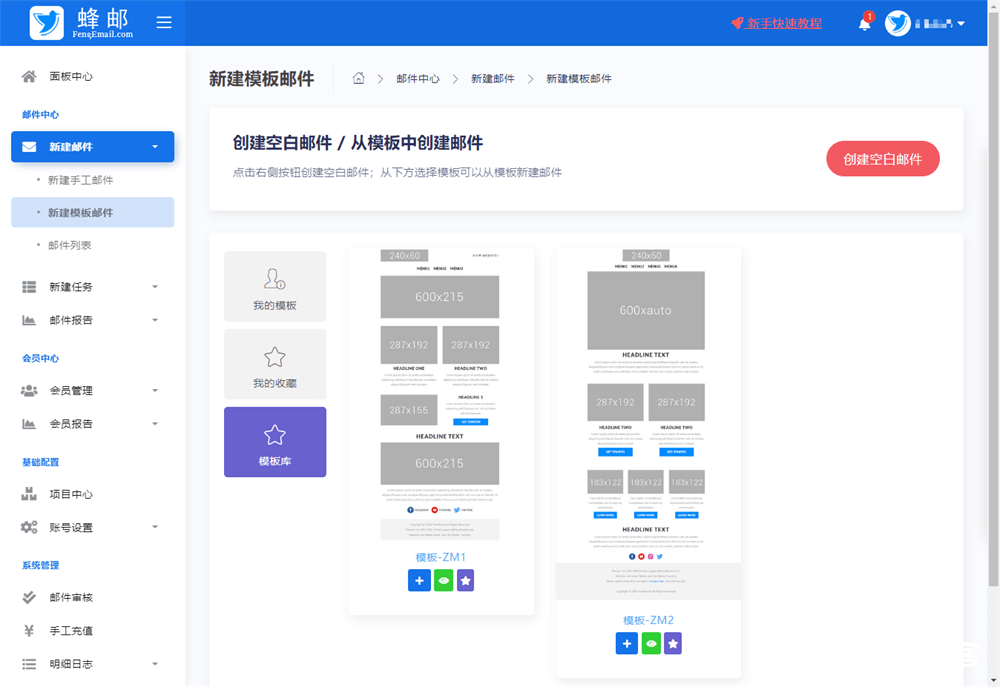Viewport: 1000px width, 687px height.
Task: Favorite 模板-ZM1 with the purple star icon
Action: tap(466, 580)
